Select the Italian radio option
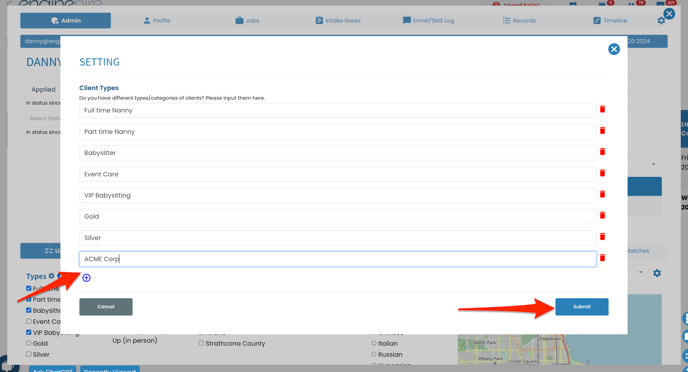 coord(374,343)
